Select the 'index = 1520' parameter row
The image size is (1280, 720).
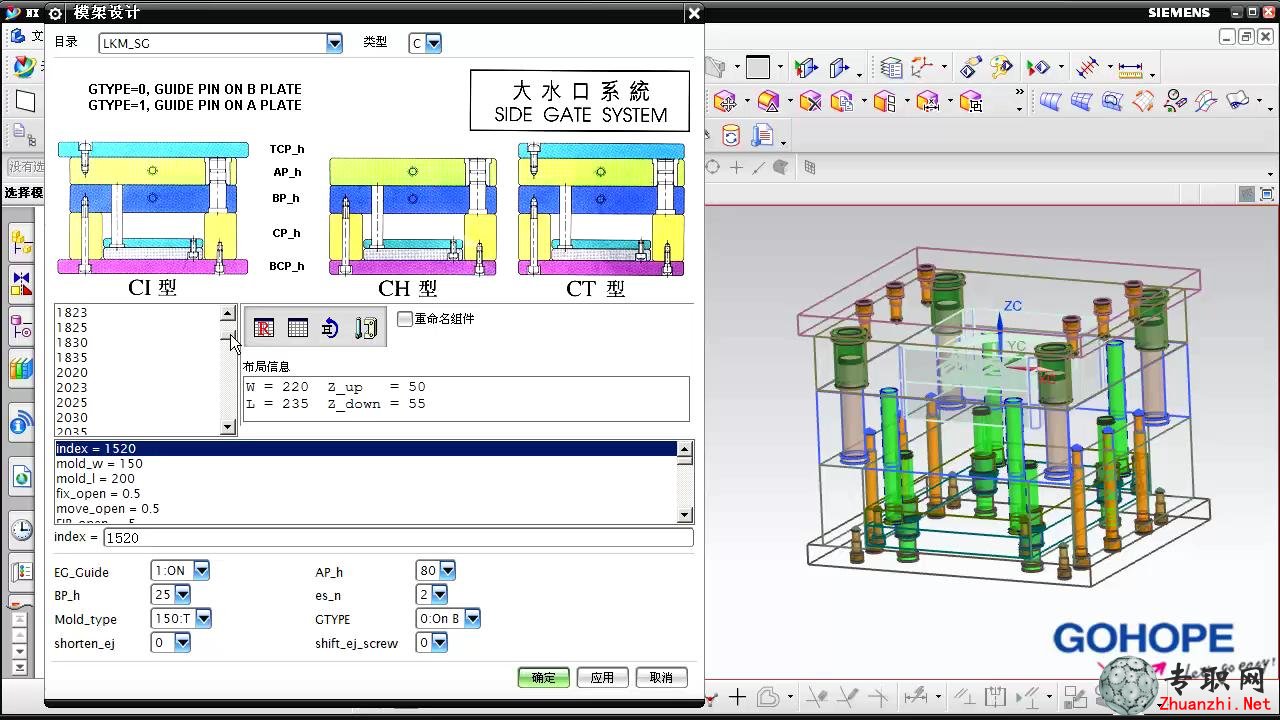point(366,449)
